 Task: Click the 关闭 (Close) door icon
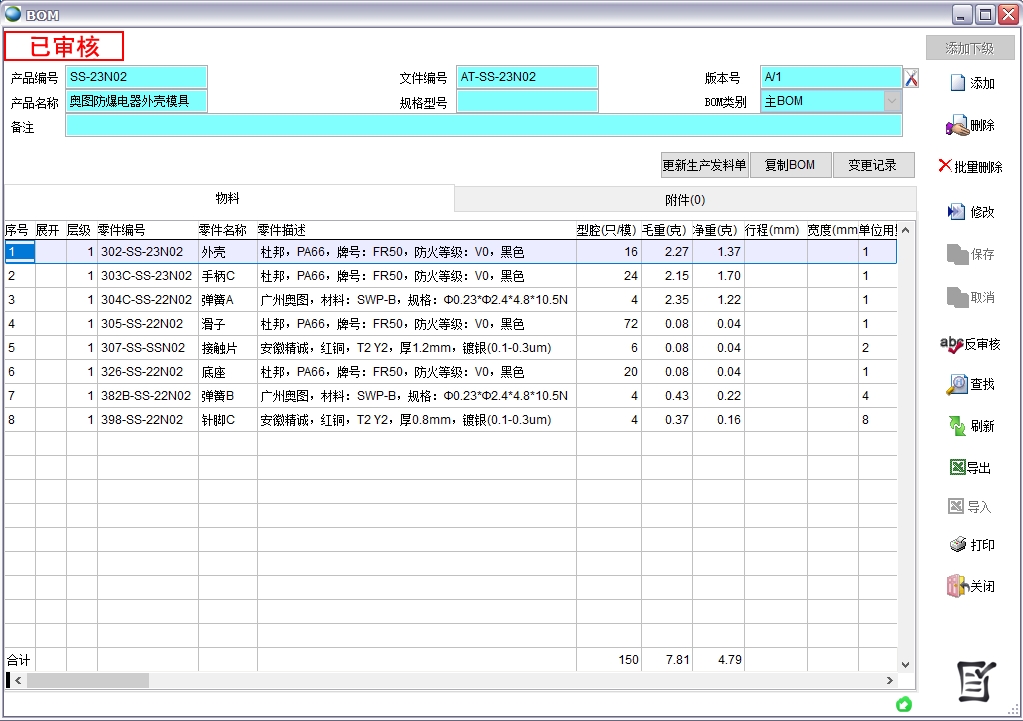click(x=957, y=586)
